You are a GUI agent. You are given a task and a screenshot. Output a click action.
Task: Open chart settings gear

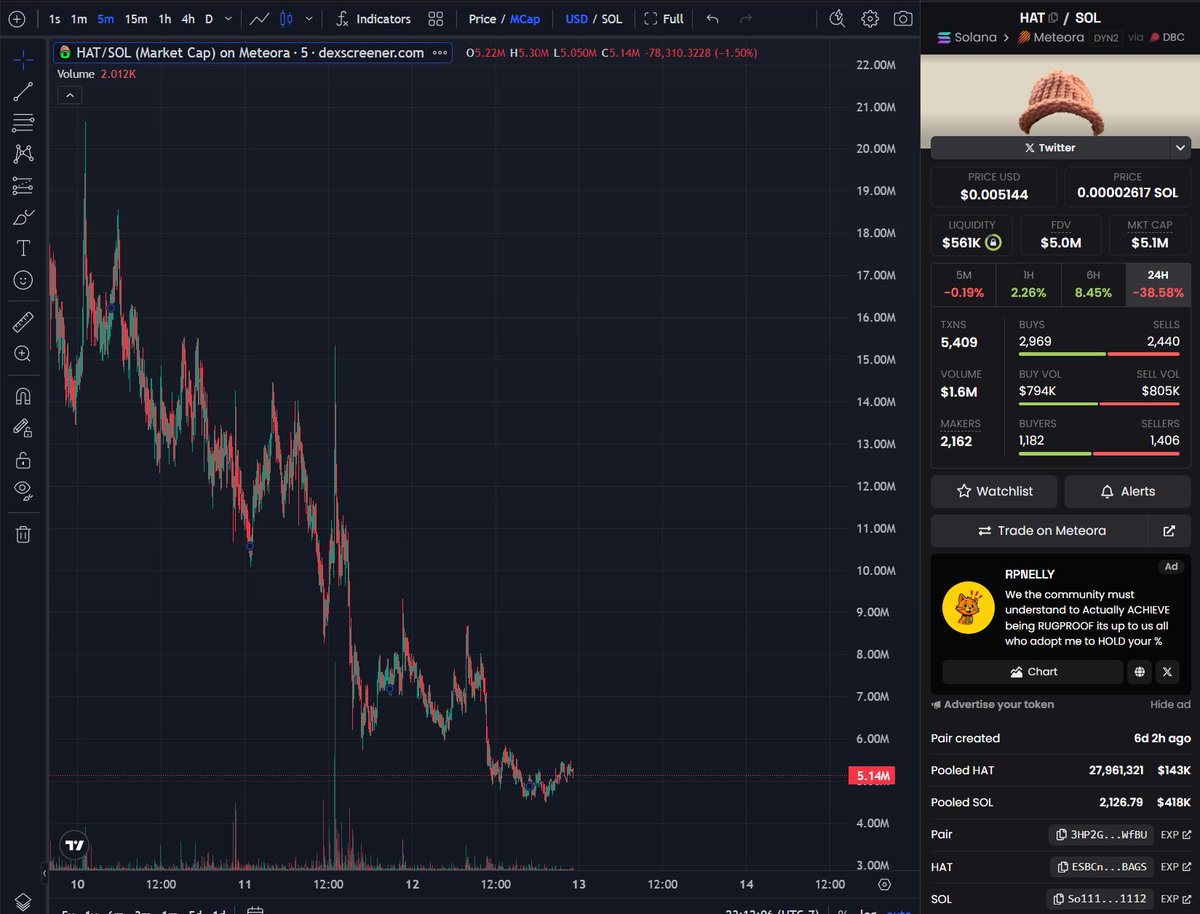click(x=870, y=19)
